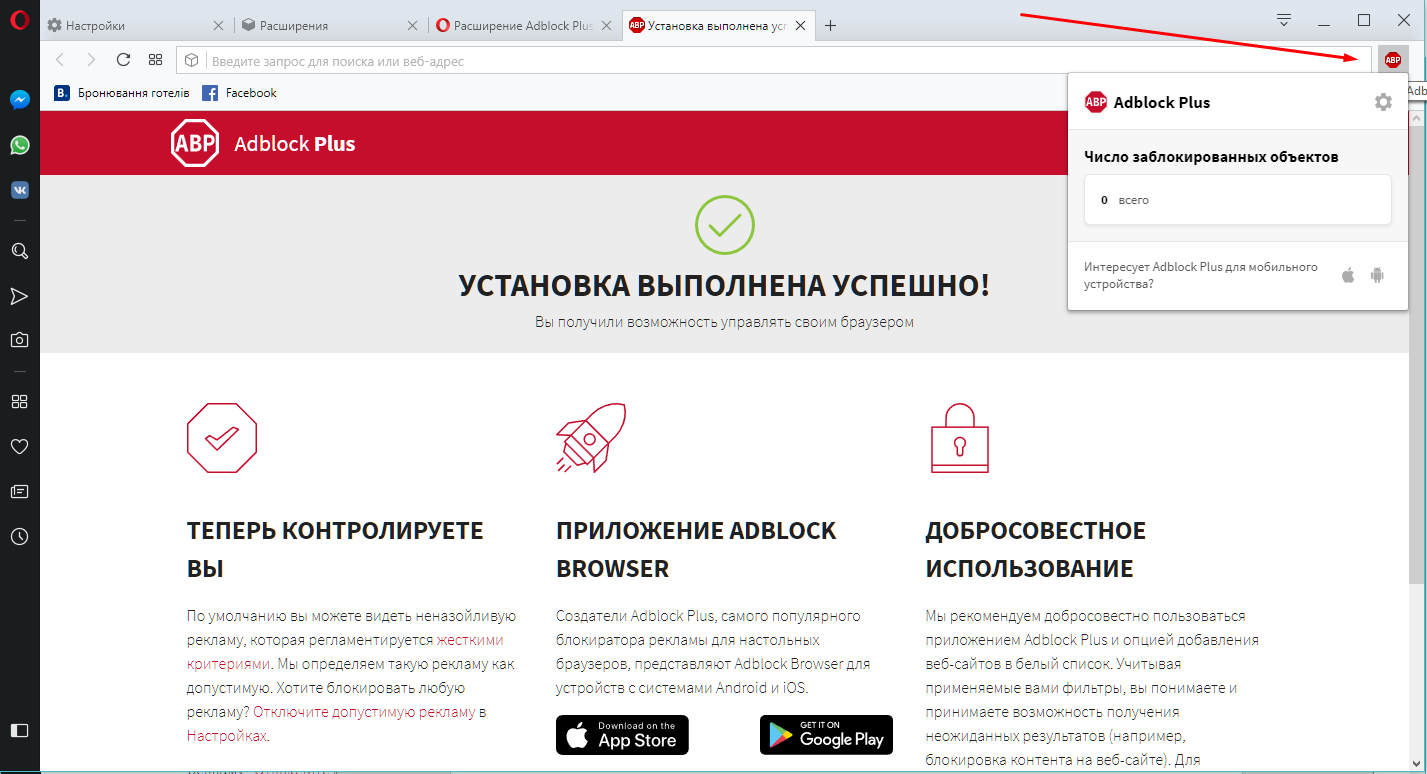The image size is (1427, 774).
Task: Reload the current page
Action: point(124,60)
